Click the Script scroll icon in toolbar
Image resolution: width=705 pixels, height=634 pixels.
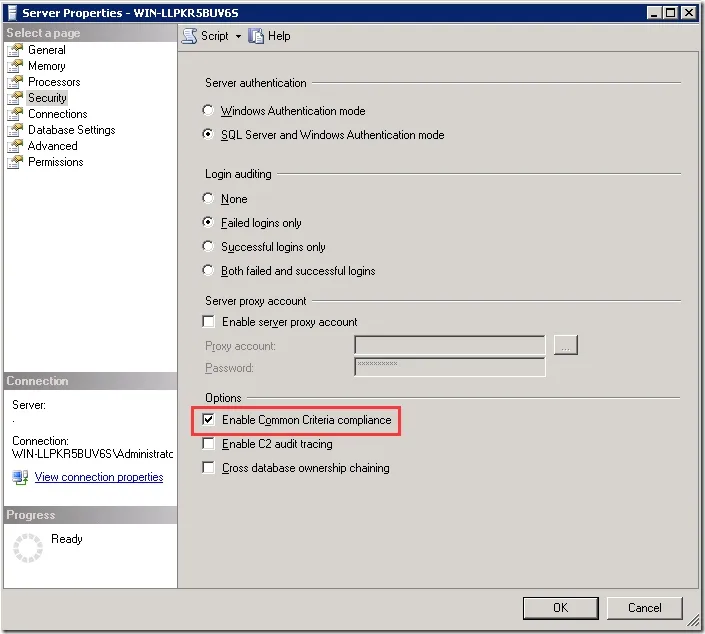(x=189, y=36)
